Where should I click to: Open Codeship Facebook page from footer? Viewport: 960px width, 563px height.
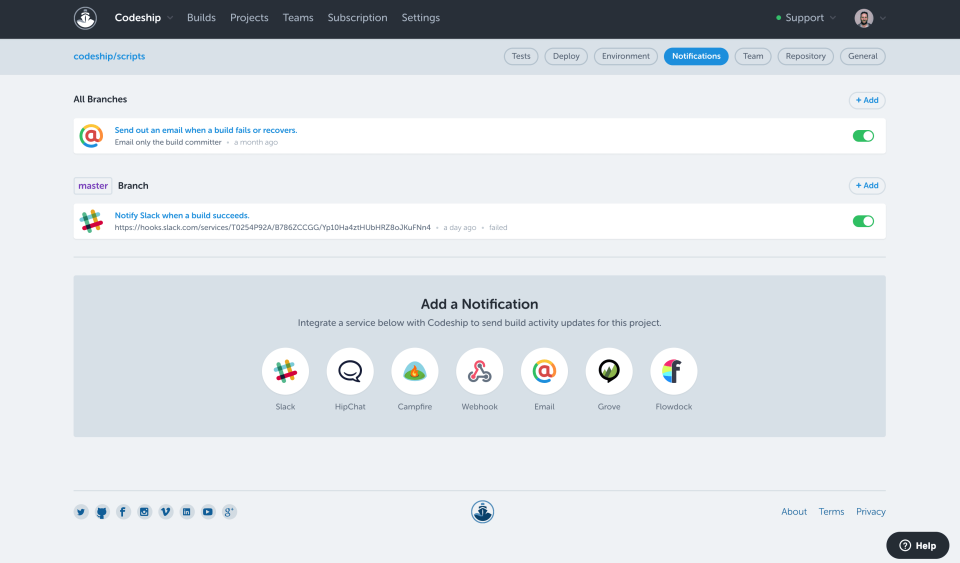(123, 512)
